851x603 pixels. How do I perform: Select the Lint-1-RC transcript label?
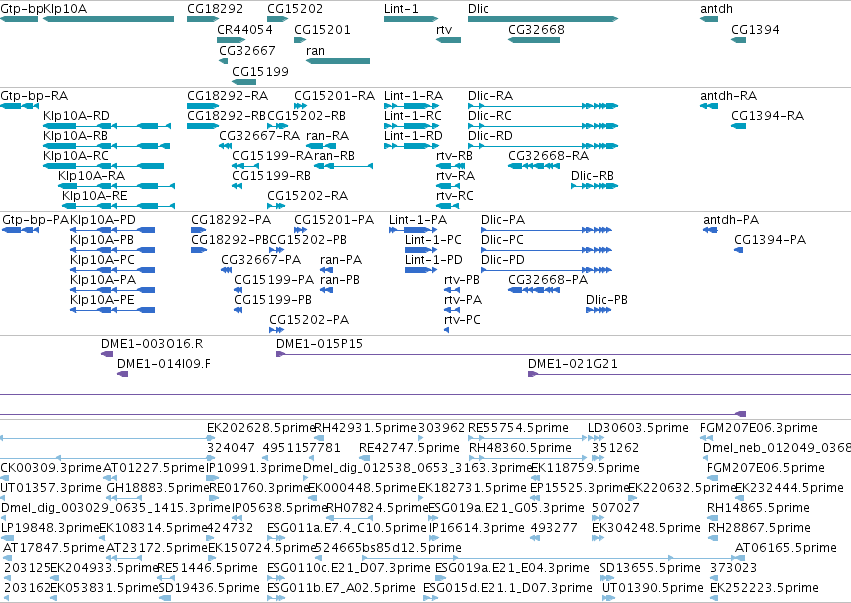tap(413, 116)
